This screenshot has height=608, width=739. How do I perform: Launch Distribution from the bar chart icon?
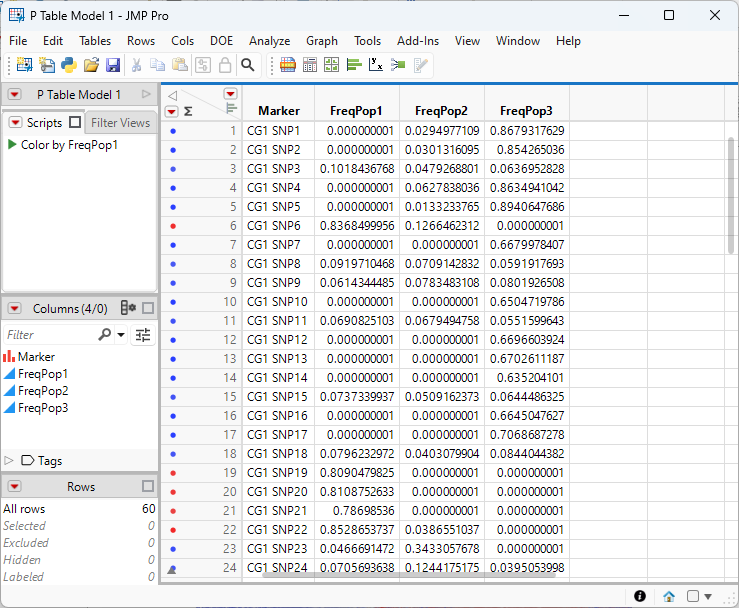pyautogui.click(x=354, y=65)
